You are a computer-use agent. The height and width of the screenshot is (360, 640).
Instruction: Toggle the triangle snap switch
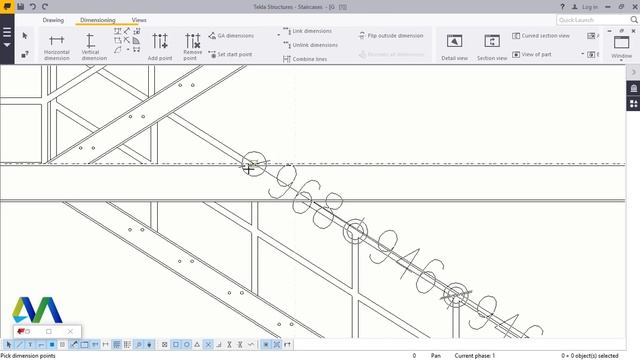tap(197, 344)
